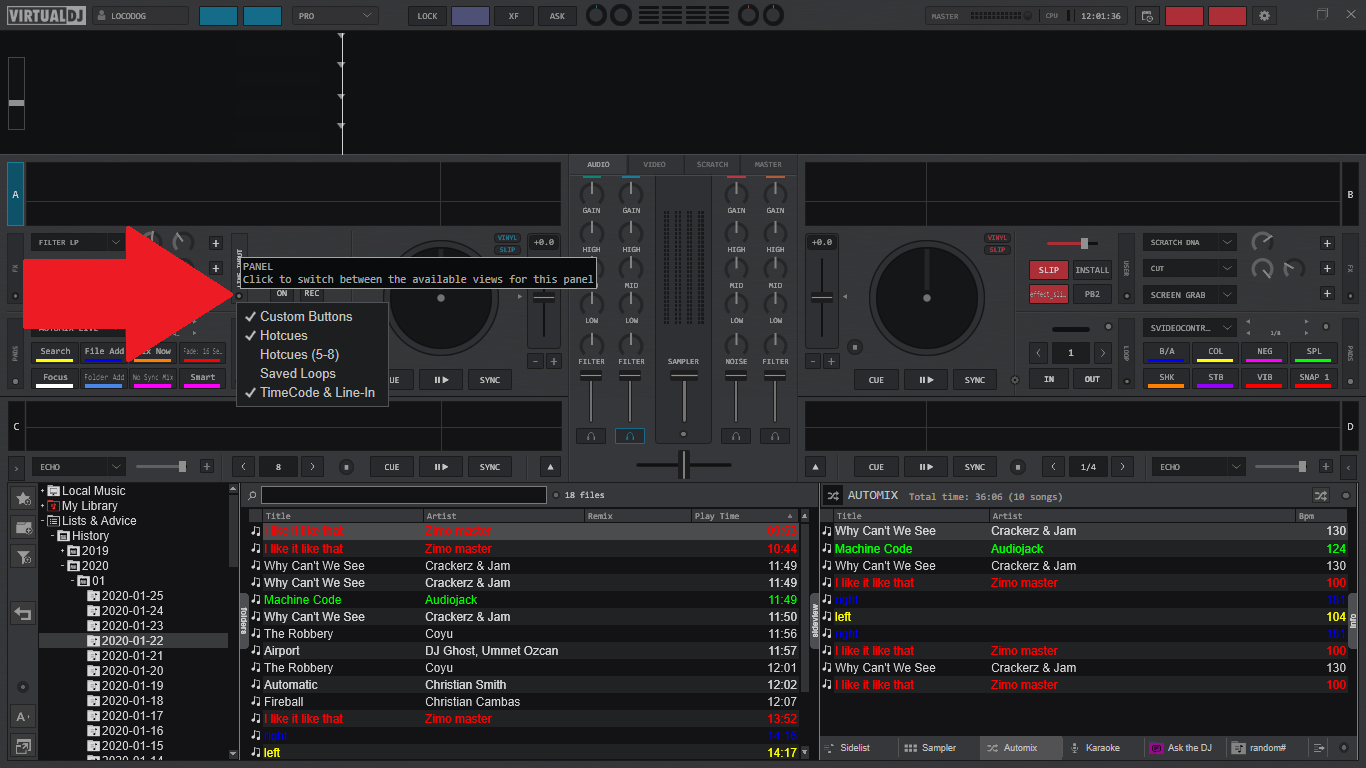Image resolution: width=1366 pixels, height=768 pixels.
Task: Click the plus button beside SCRATCH DNA effect
Action: (1327, 243)
